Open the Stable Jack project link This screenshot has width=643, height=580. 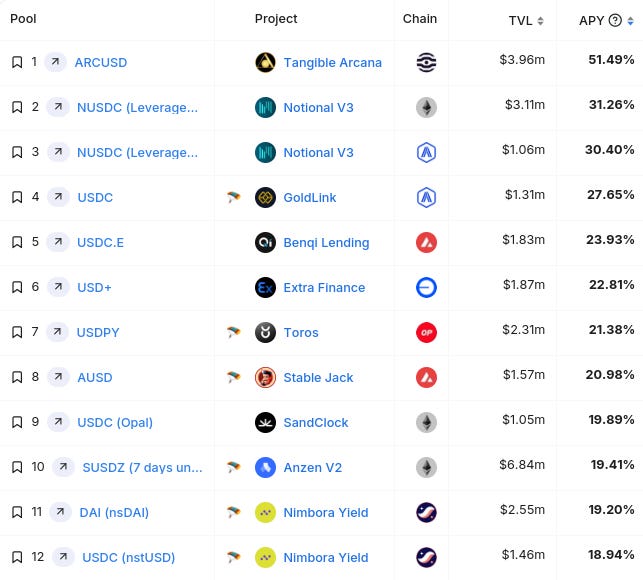click(318, 377)
